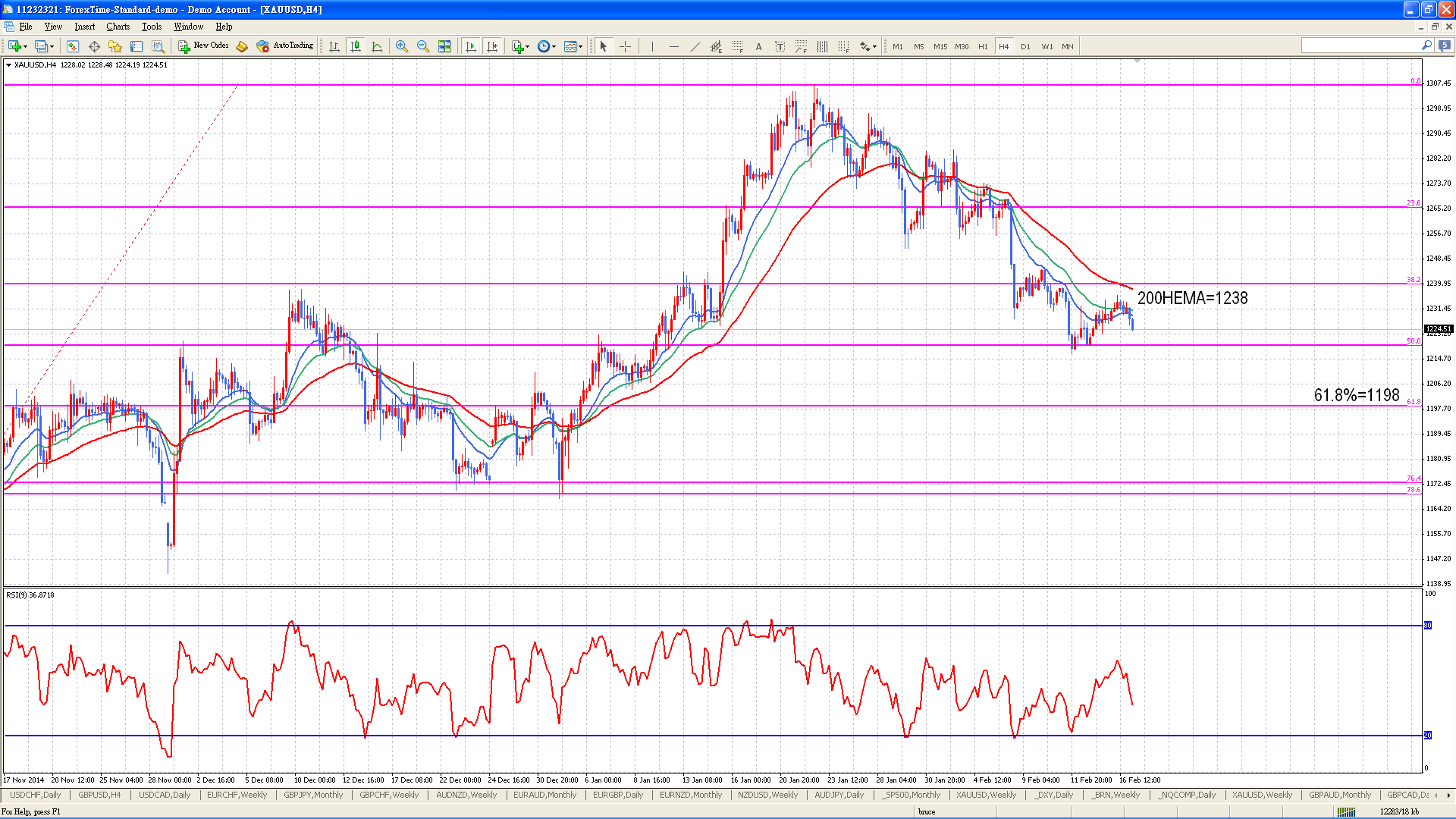Open the profiles dropdown arrow
The image size is (1456, 819).
coord(52,46)
